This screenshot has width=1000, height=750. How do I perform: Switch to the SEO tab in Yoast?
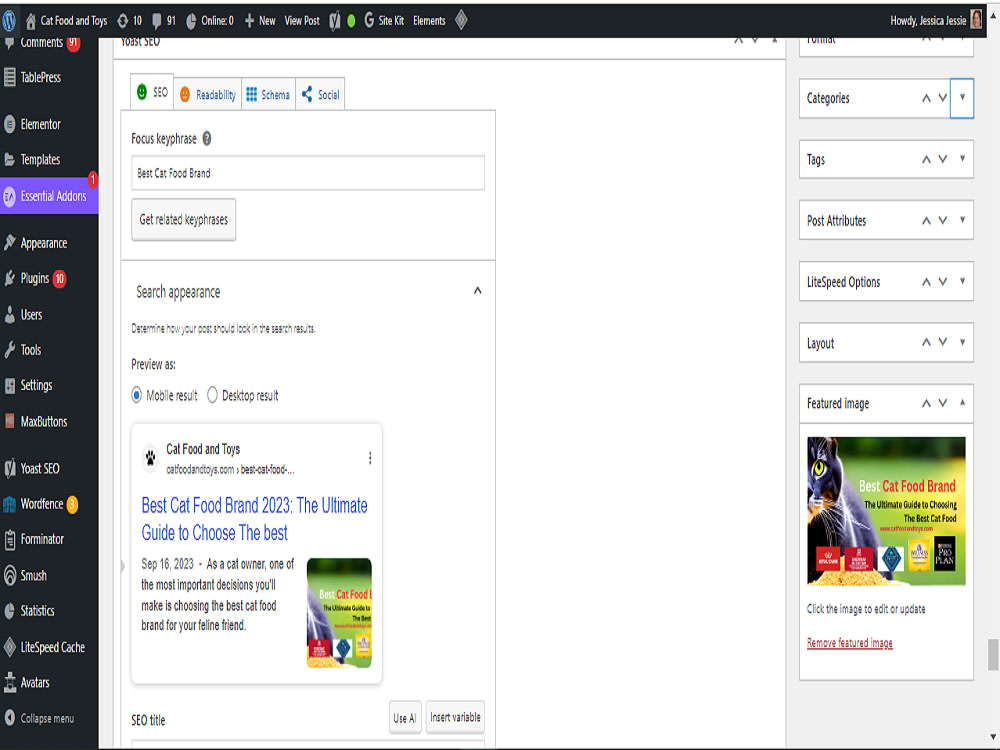pyautogui.click(x=152, y=92)
